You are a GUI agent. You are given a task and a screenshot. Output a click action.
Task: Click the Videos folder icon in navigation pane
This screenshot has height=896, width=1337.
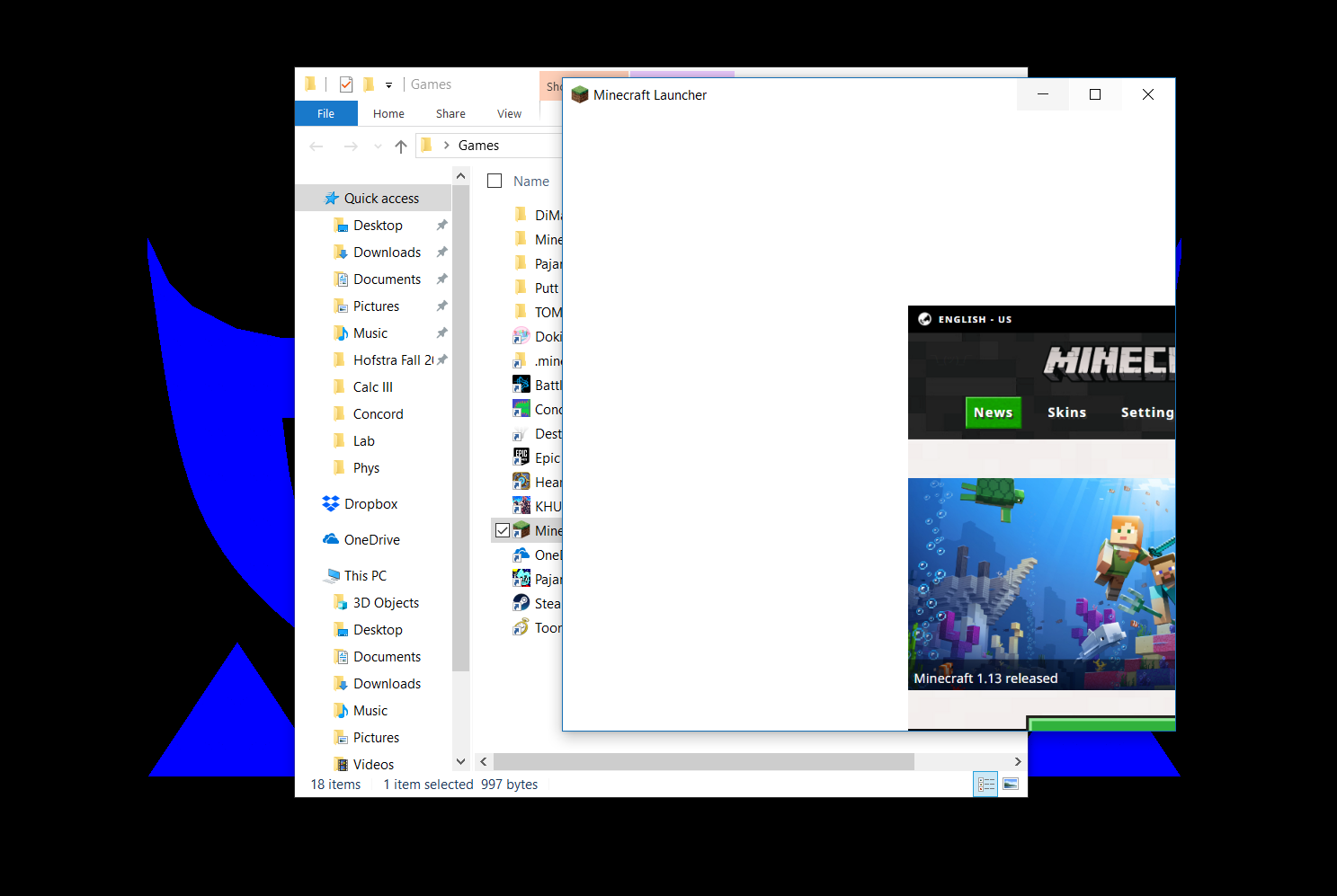click(341, 764)
